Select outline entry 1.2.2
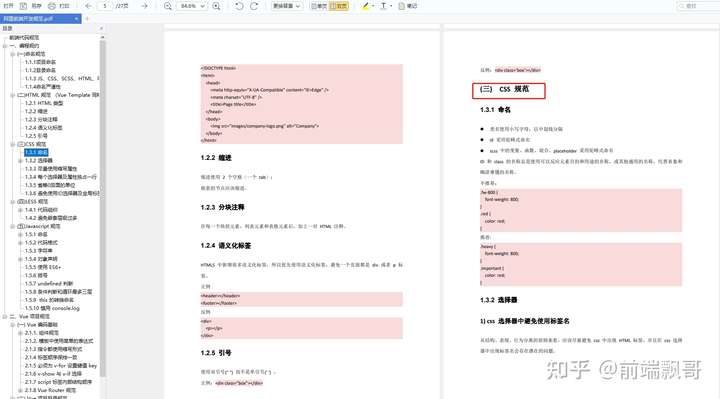 coord(36,112)
